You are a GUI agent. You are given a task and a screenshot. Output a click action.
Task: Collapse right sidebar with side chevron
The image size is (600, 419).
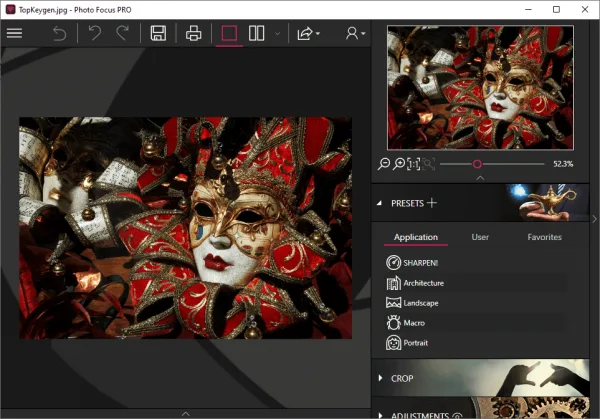[594, 219]
